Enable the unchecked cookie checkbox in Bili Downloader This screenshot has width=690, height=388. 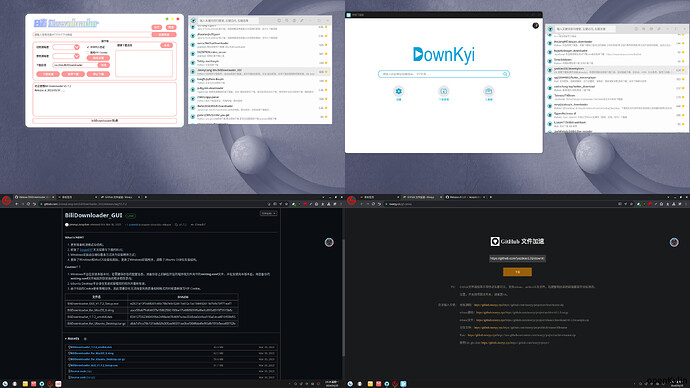(88, 52)
